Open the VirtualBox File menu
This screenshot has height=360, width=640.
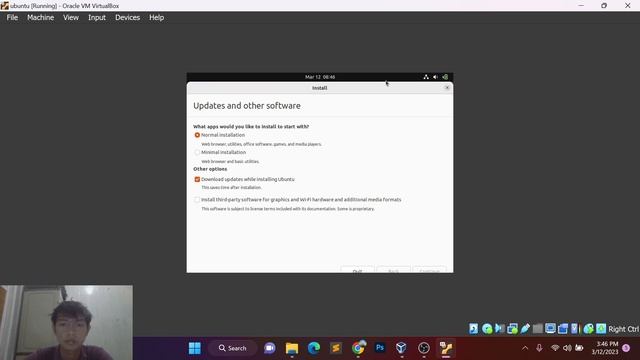[12, 18]
